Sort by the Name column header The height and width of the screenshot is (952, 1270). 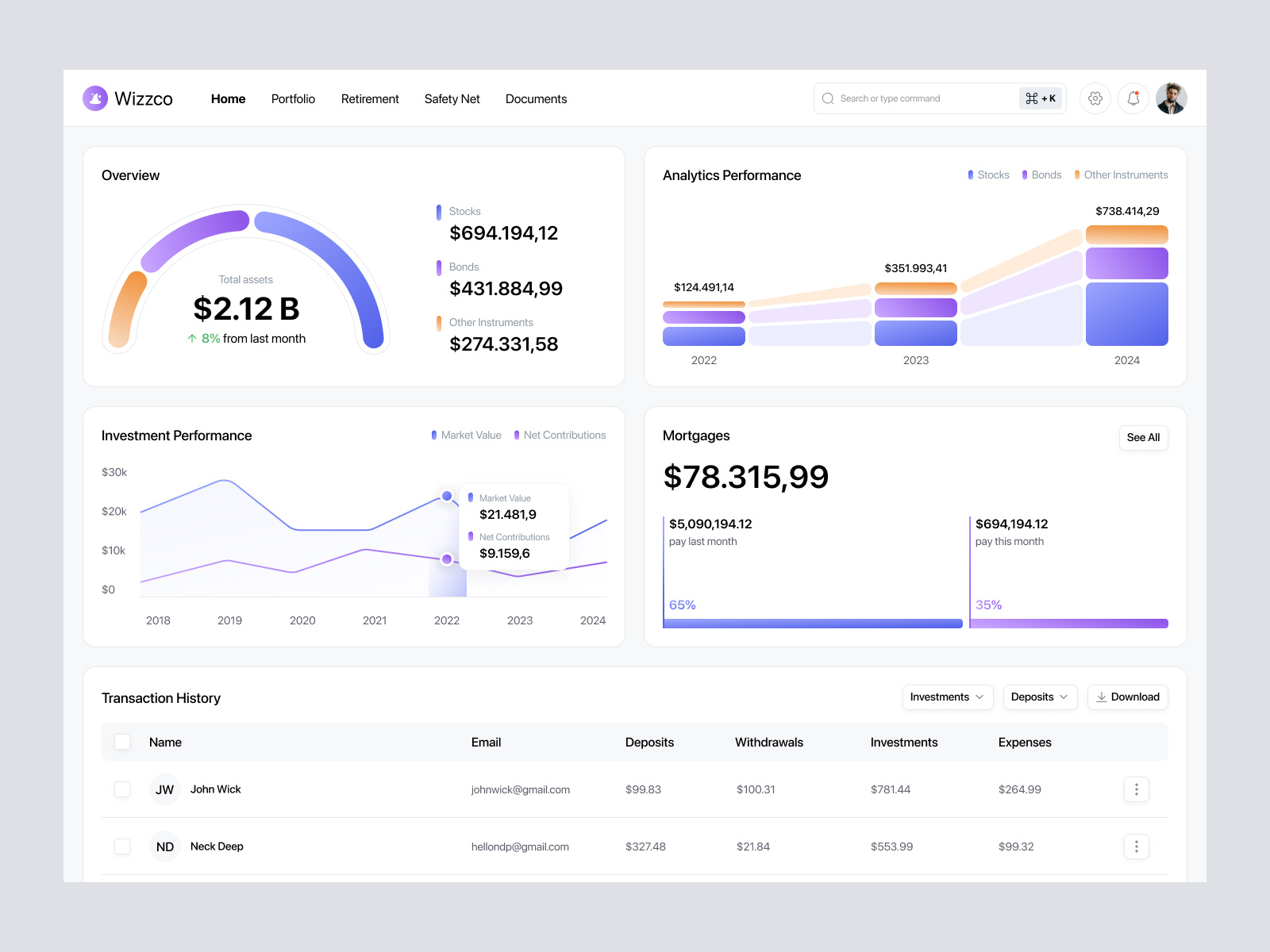pyautogui.click(x=165, y=743)
